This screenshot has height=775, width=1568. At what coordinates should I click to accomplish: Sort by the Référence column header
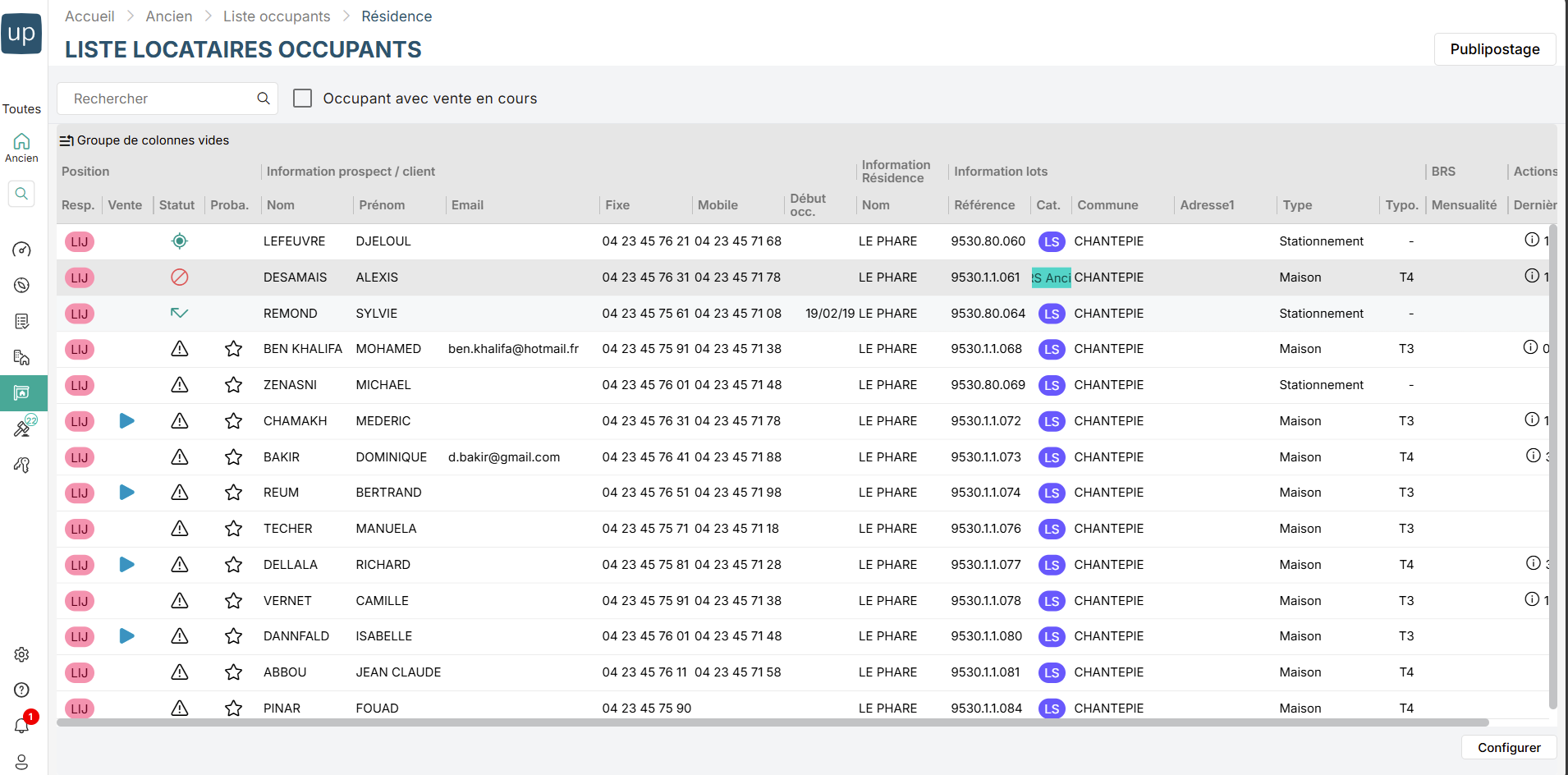(x=983, y=205)
